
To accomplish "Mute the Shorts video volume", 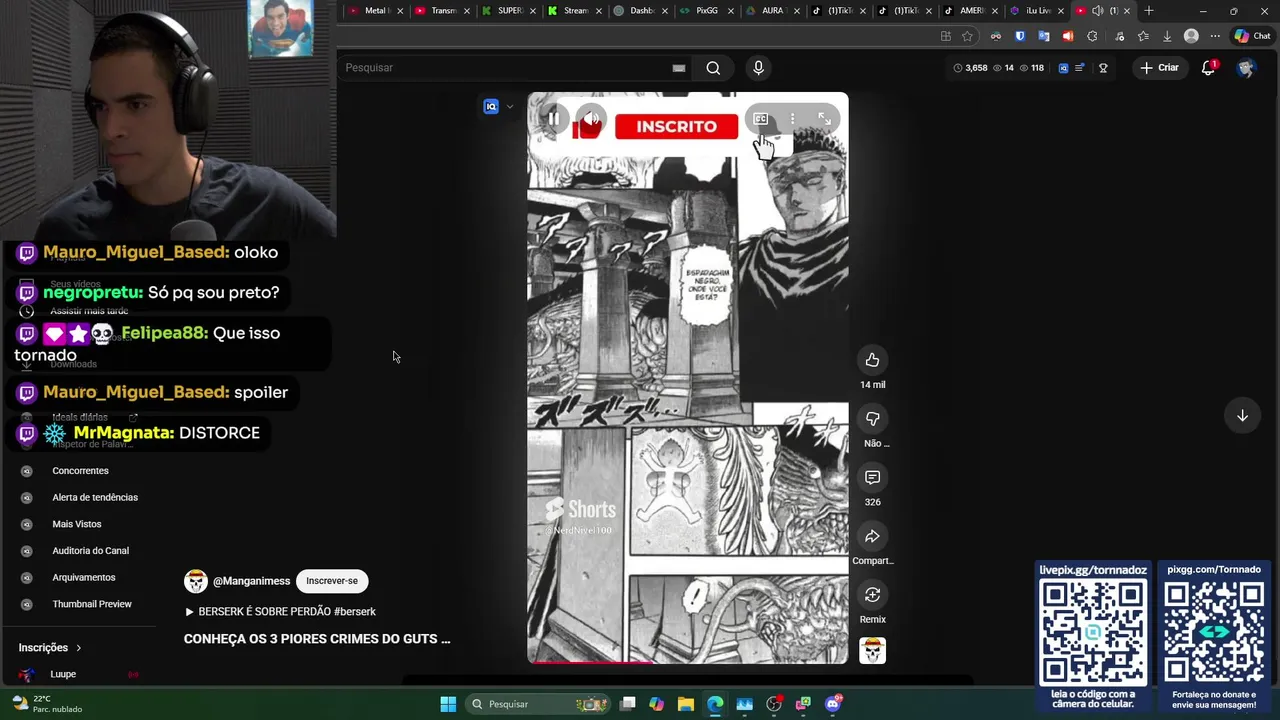I will click(592, 119).
